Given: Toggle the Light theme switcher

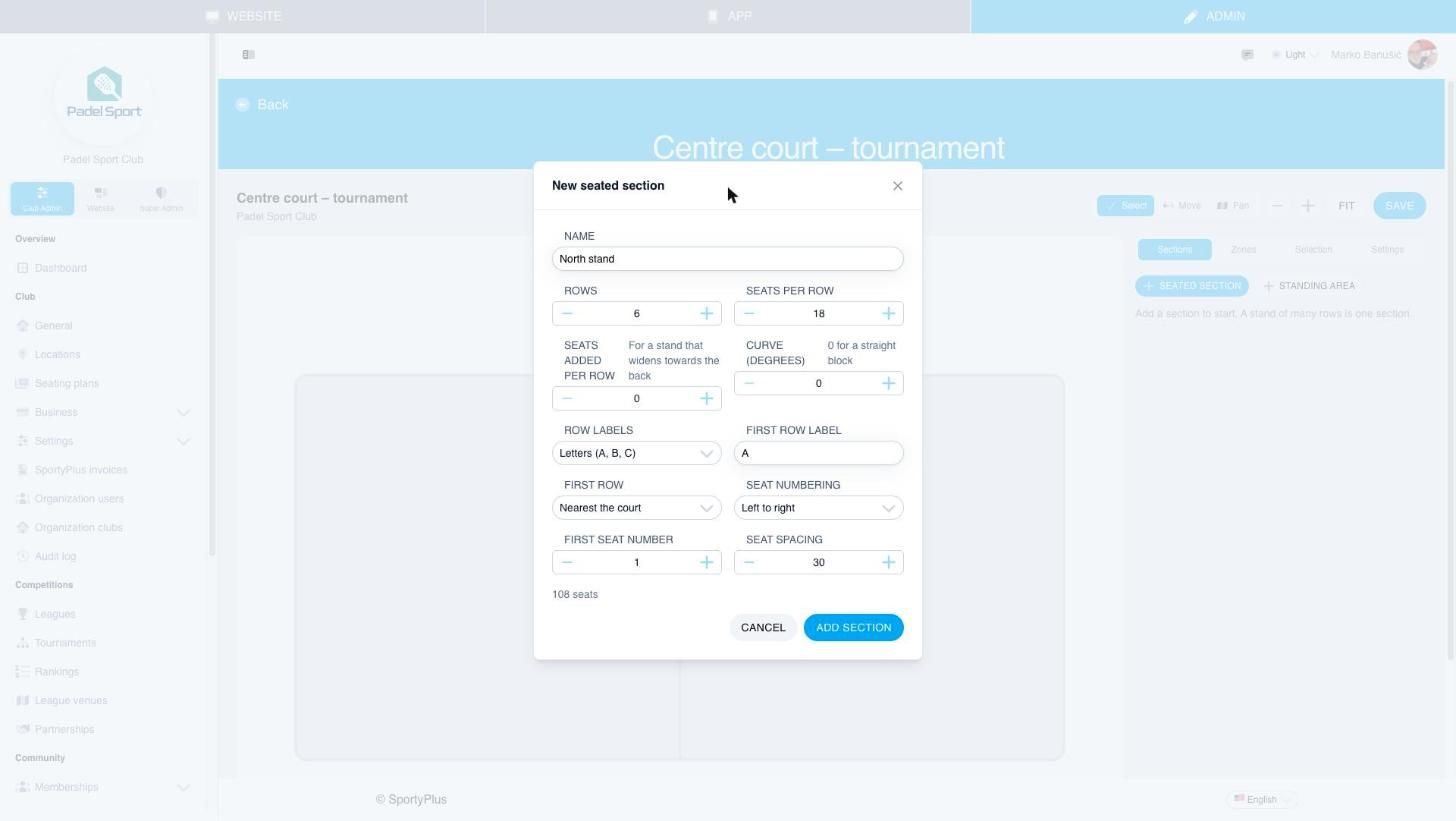Looking at the screenshot, I should 1295,55.
